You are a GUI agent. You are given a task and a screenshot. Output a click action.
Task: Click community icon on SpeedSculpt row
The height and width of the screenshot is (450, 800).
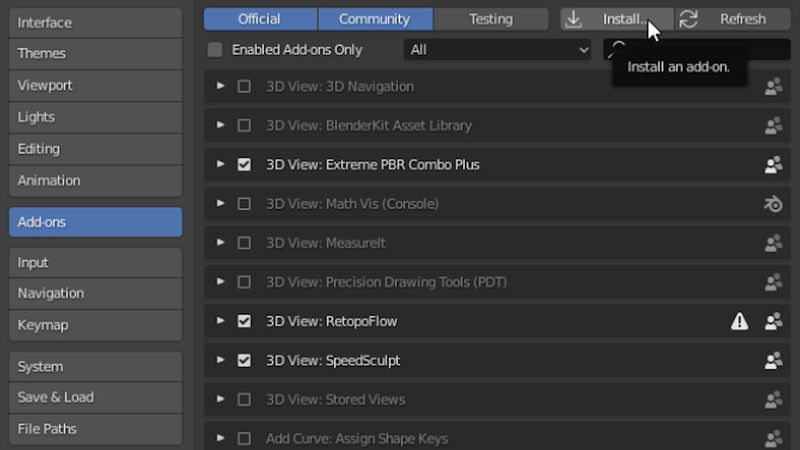(773, 361)
